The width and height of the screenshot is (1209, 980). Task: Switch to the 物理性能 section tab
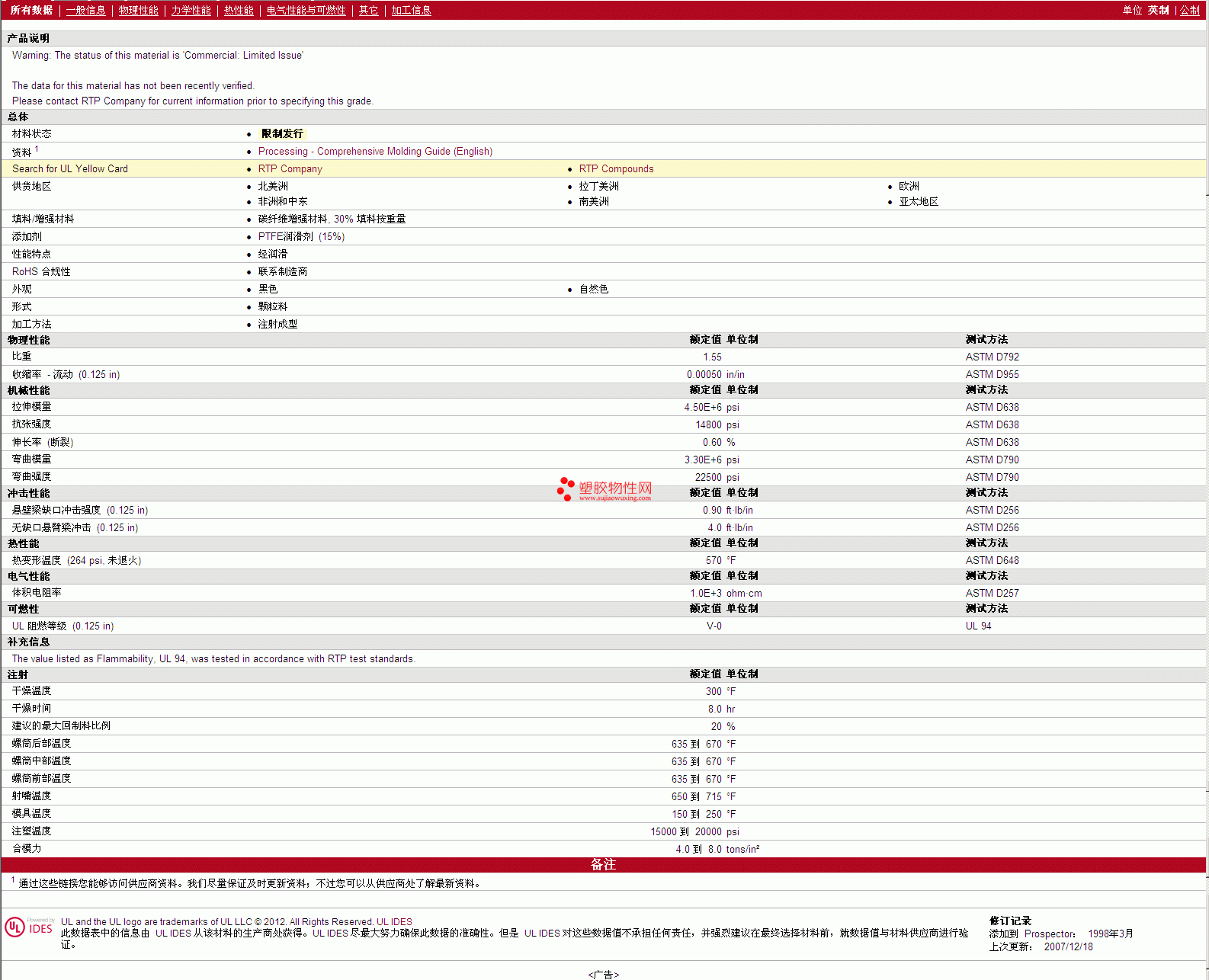tap(138, 10)
